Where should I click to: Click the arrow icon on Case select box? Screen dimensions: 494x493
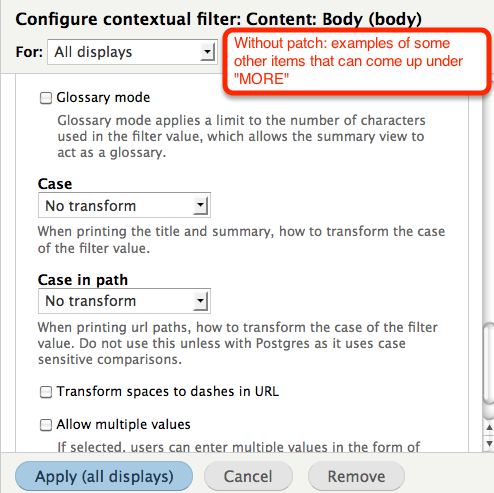point(200,205)
